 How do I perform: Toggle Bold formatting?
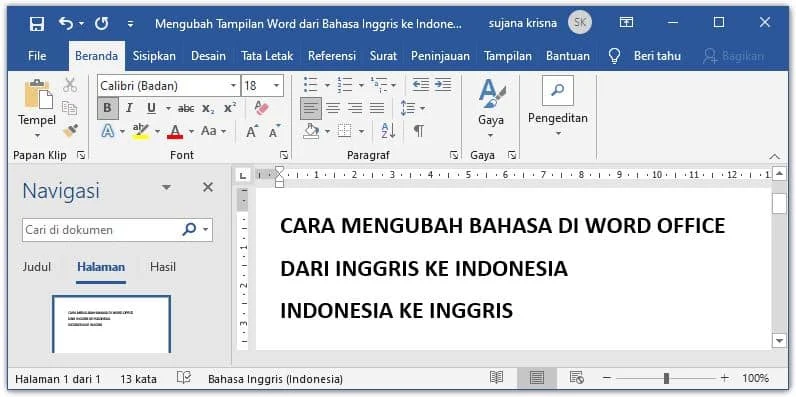click(108, 108)
